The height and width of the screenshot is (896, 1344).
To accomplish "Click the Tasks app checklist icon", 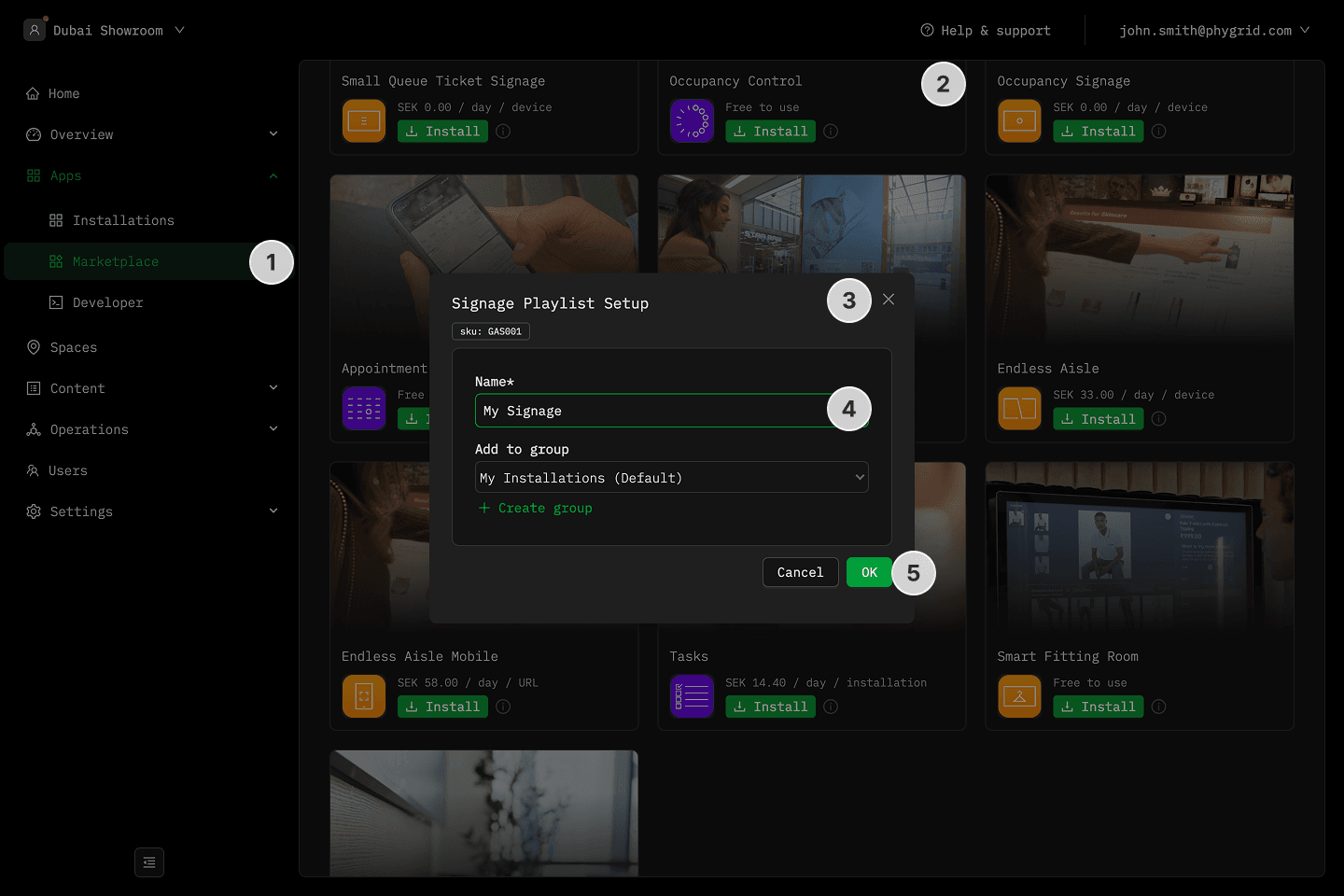I will (x=692, y=696).
